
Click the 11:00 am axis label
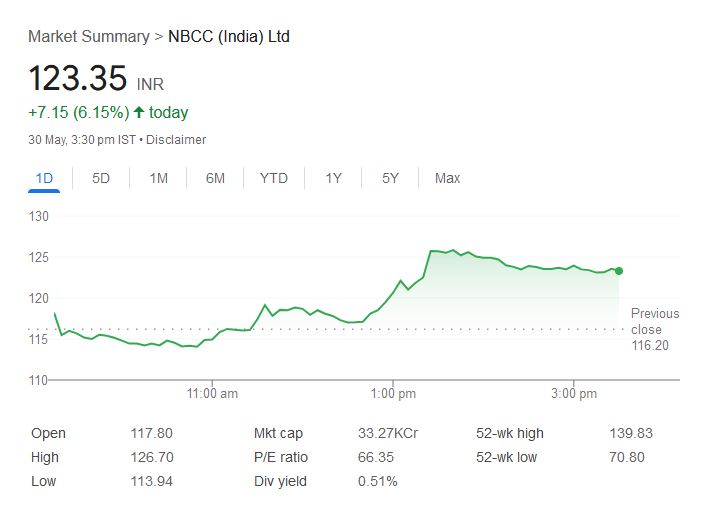tap(213, 394)
